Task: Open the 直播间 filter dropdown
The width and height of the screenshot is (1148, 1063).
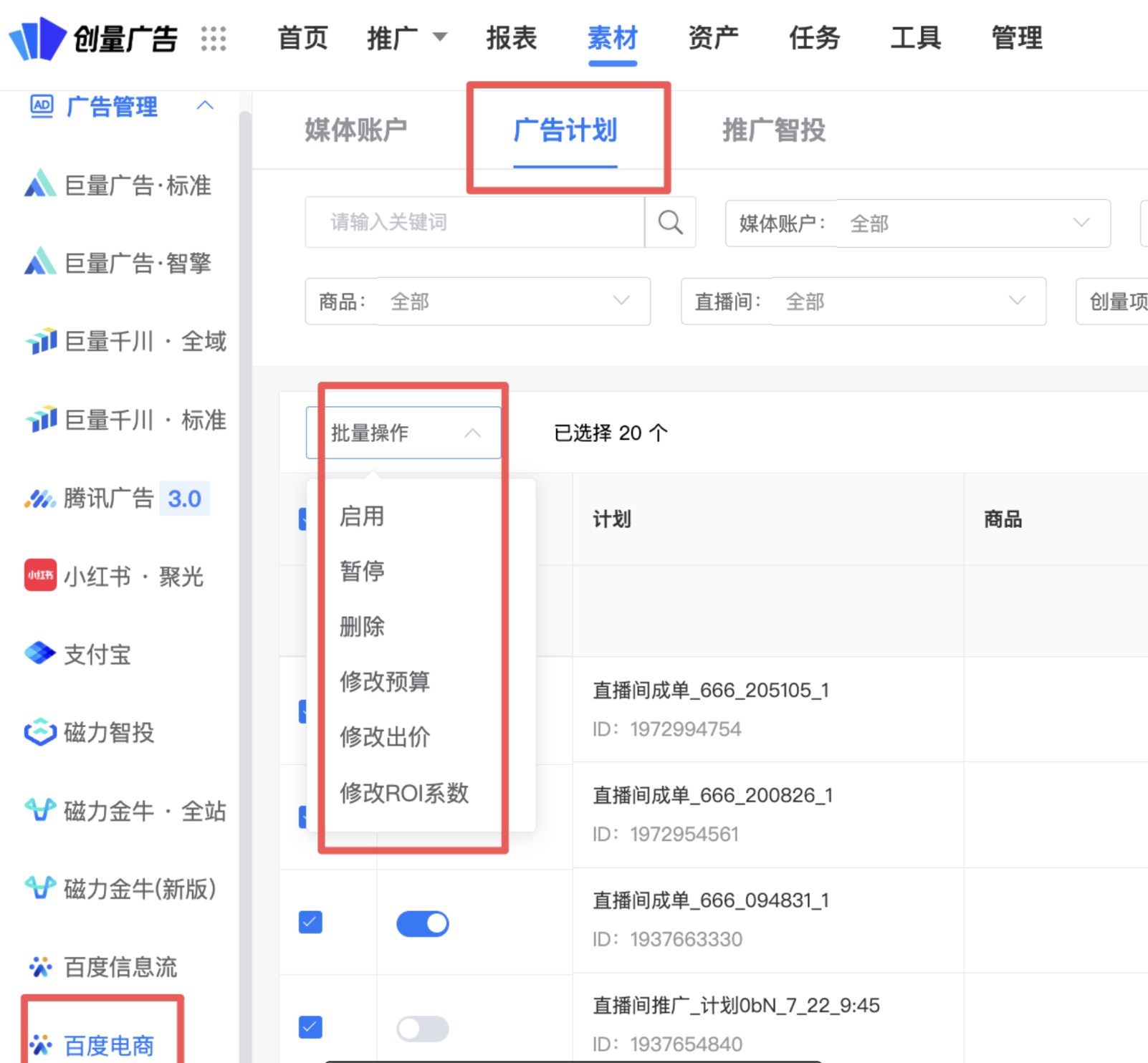Action: (x=864, y=302)
